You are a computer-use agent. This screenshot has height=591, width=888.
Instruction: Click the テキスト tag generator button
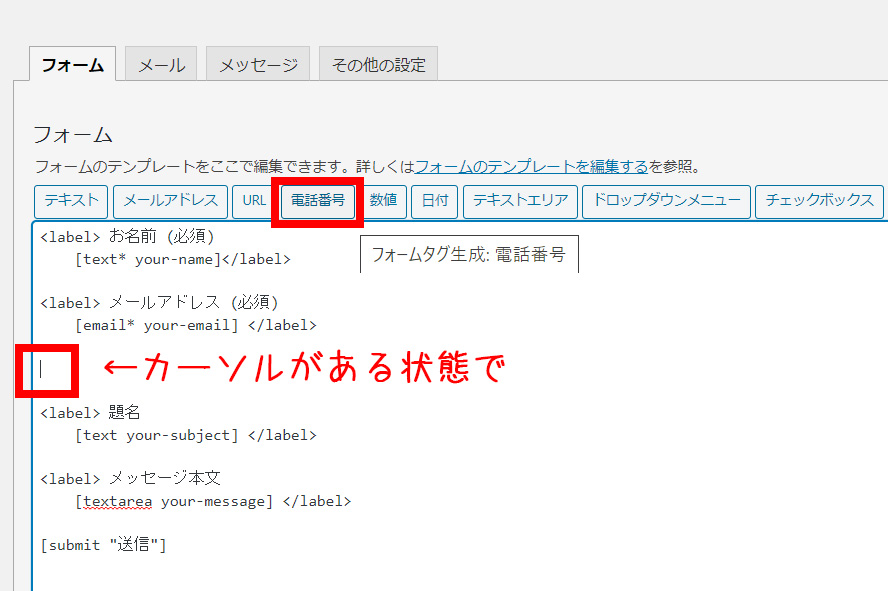click(x=71, y=200)
